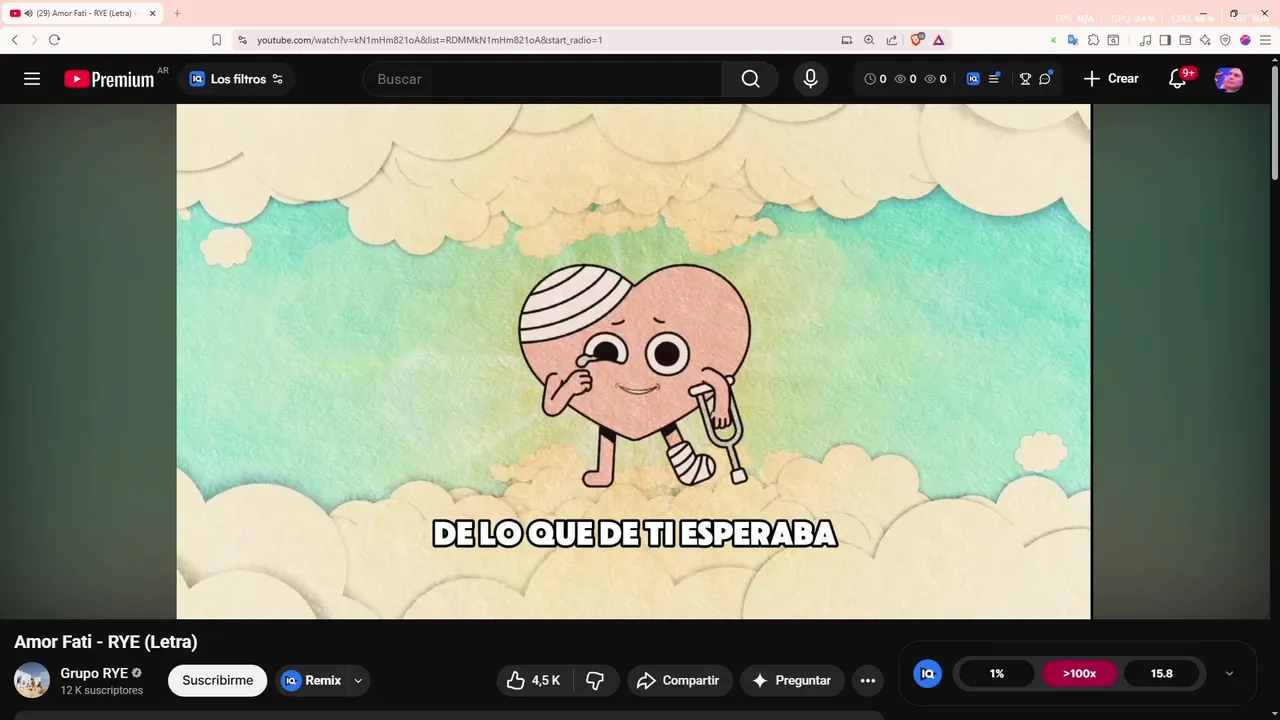The image size is (1280, 720).
Task: Open a new browser tab
Action: coord(177,14)
